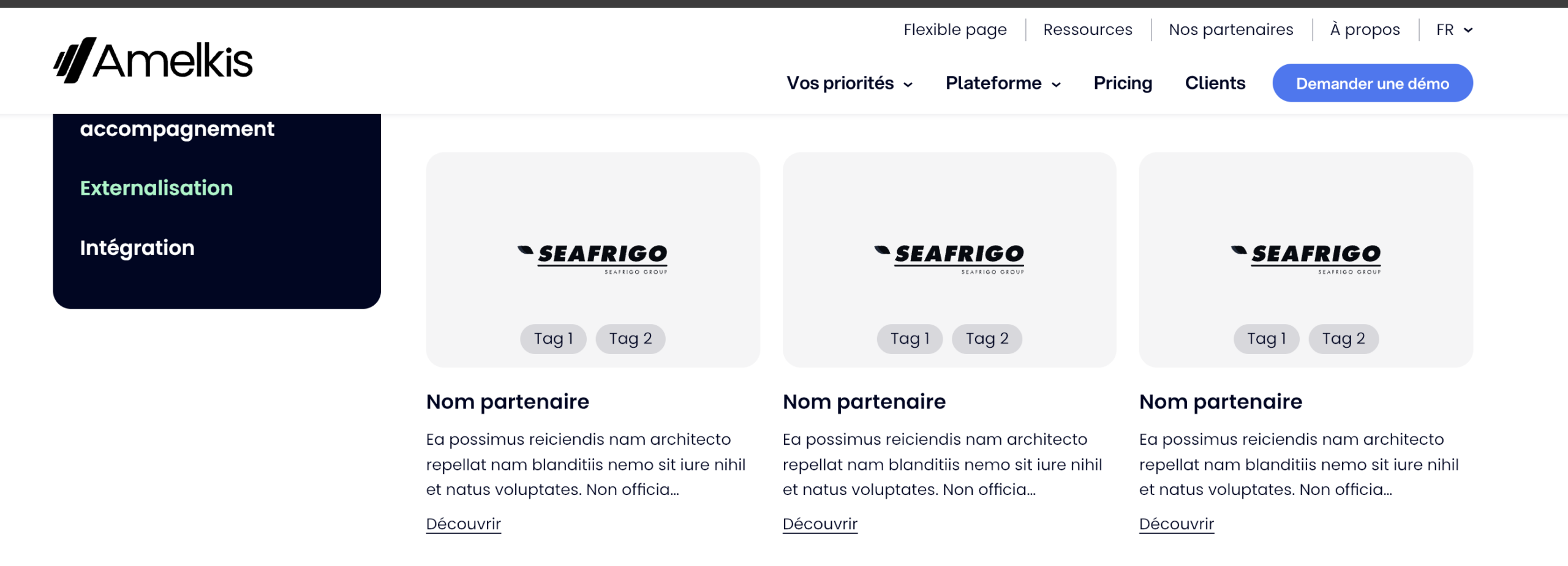The image size is (1568, 566).
Task: Go to Nos partenaires
Action: [x=1231, y=30]
